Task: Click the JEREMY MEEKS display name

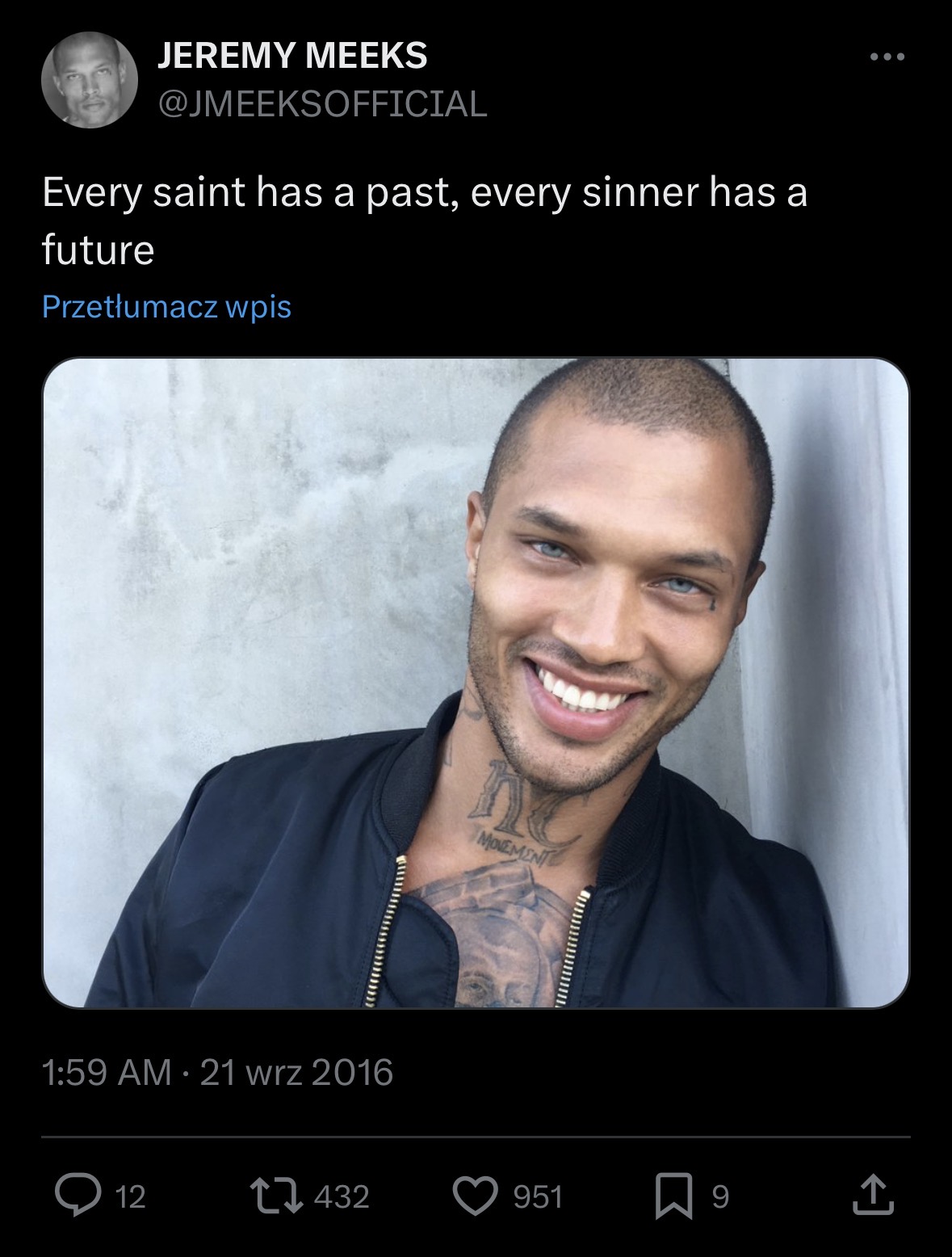Action: pyautogui.click(x=291, y=55)
